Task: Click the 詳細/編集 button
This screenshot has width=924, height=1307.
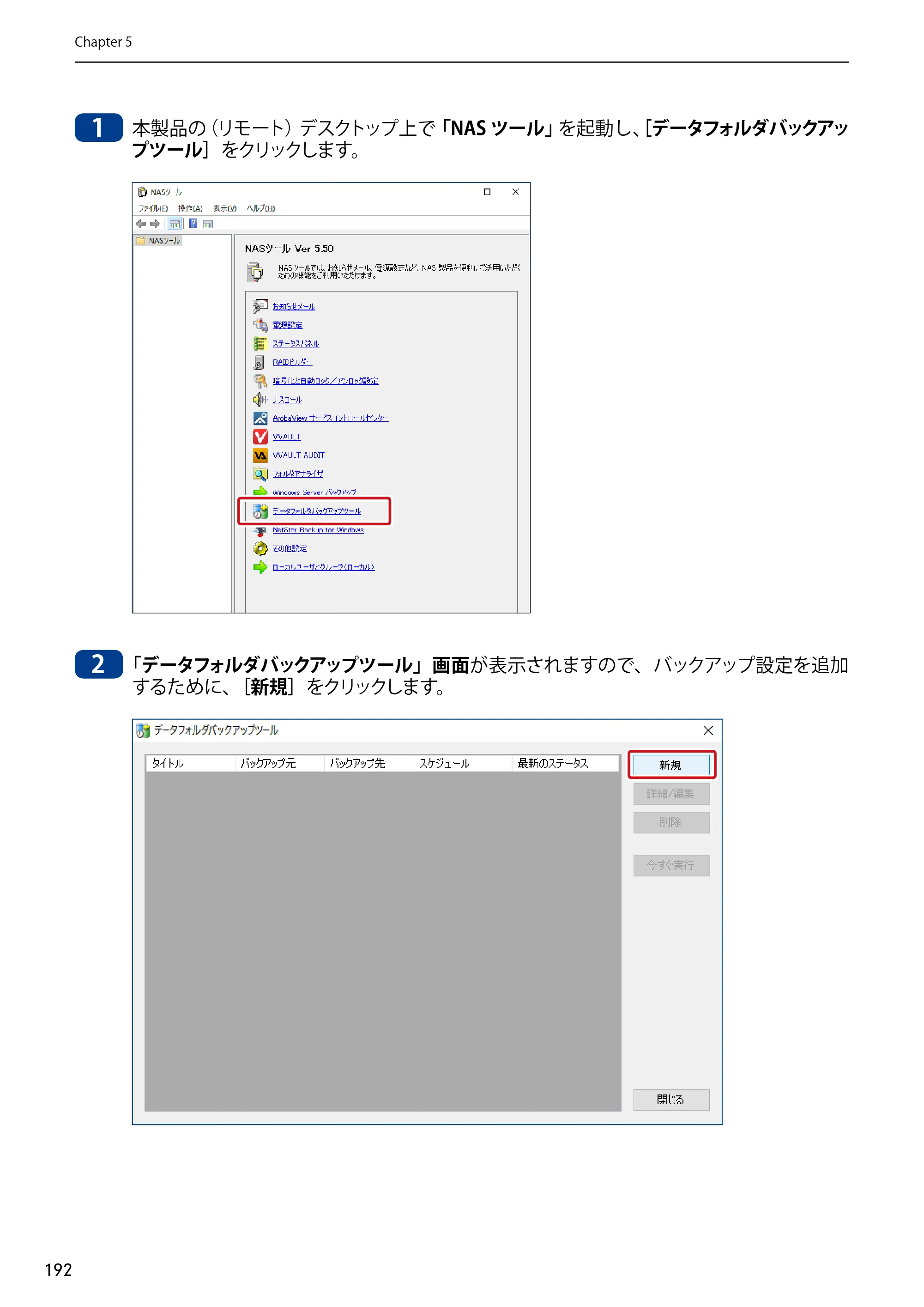Action: [671, 794]
